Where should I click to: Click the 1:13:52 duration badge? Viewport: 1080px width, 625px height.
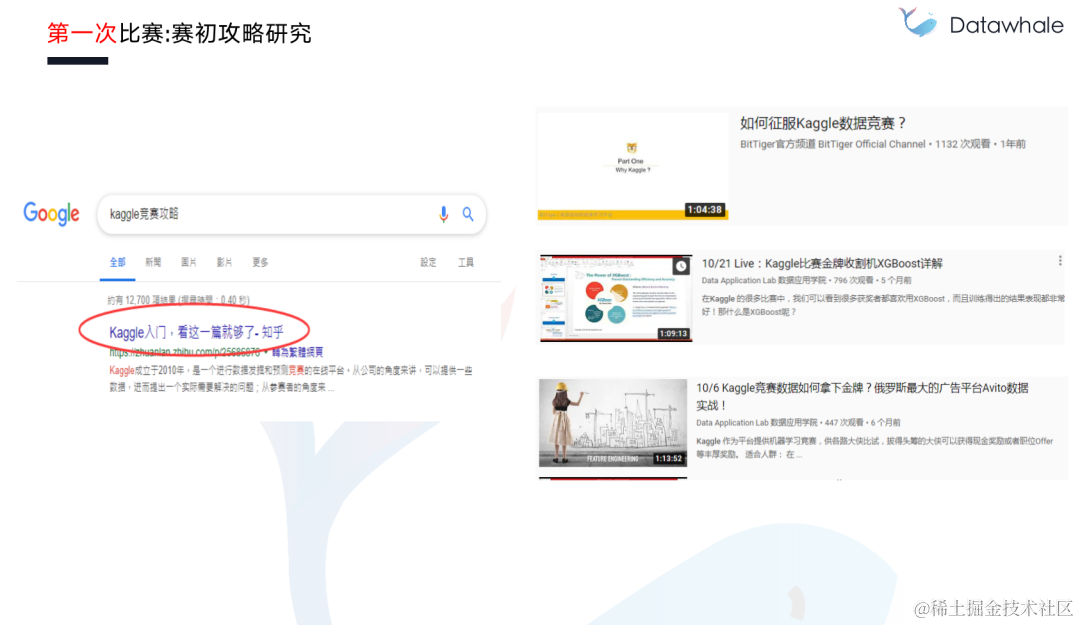click(668, 458)
